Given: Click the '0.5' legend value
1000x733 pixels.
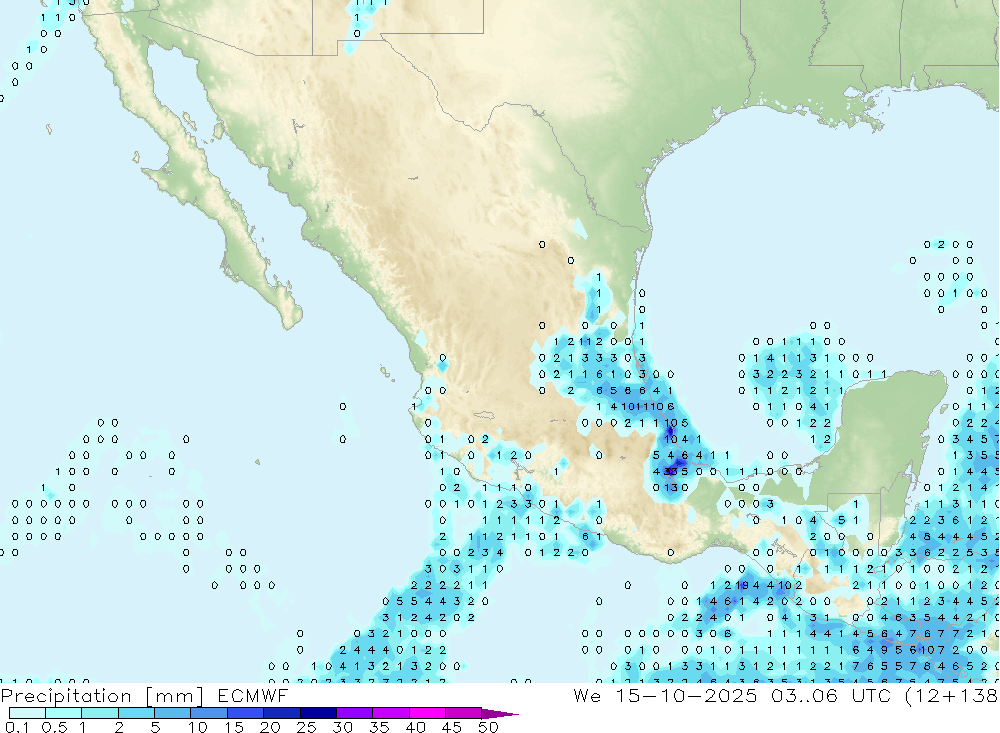Looking at the screenshot, I should [x=54, y=727].
